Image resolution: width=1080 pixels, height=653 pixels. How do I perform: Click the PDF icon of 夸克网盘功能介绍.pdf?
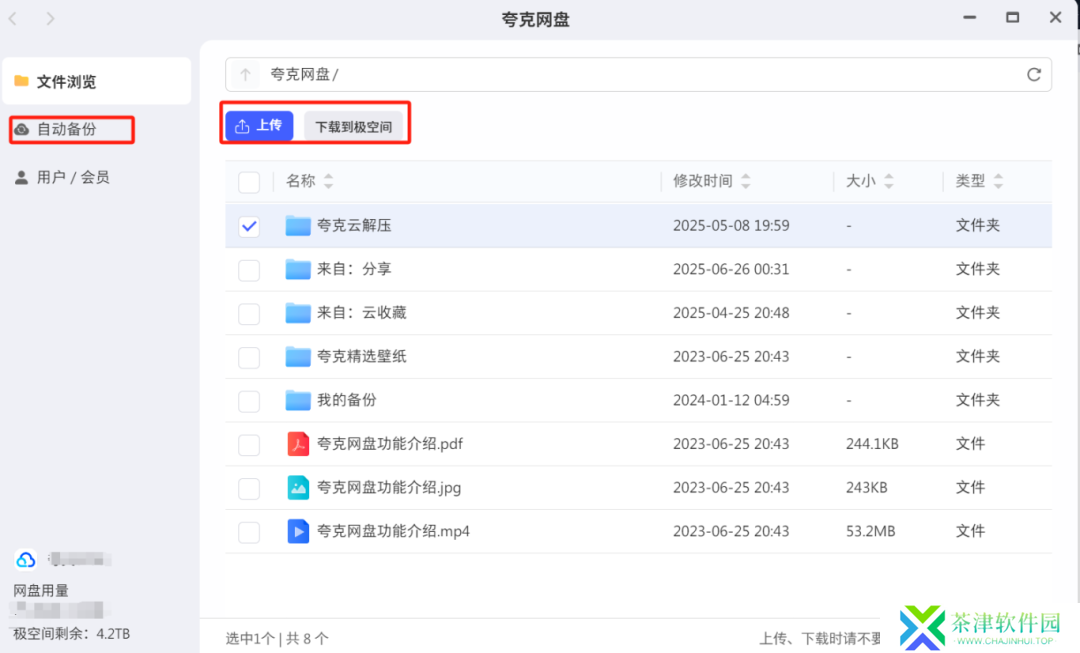point(298,444)
